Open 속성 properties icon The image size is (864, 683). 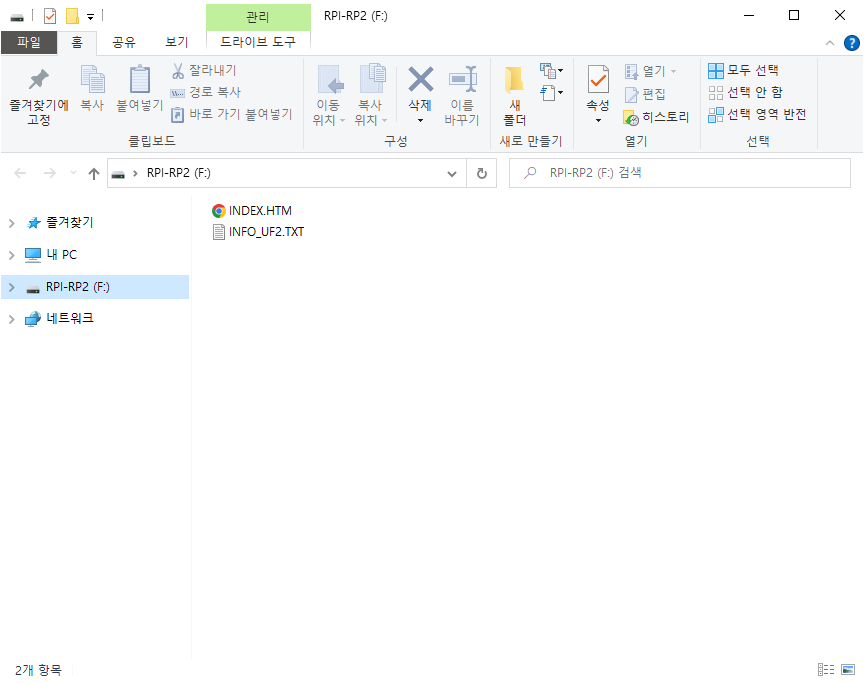(x=598, y=80)
